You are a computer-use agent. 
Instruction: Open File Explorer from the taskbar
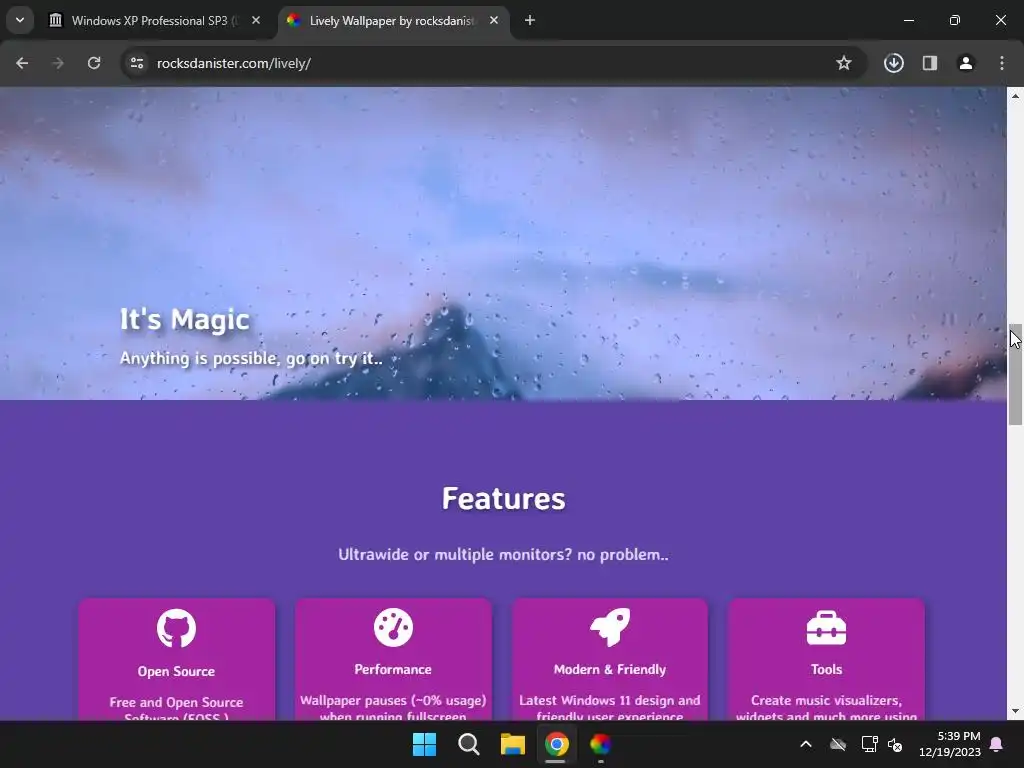tap(513, 744)
